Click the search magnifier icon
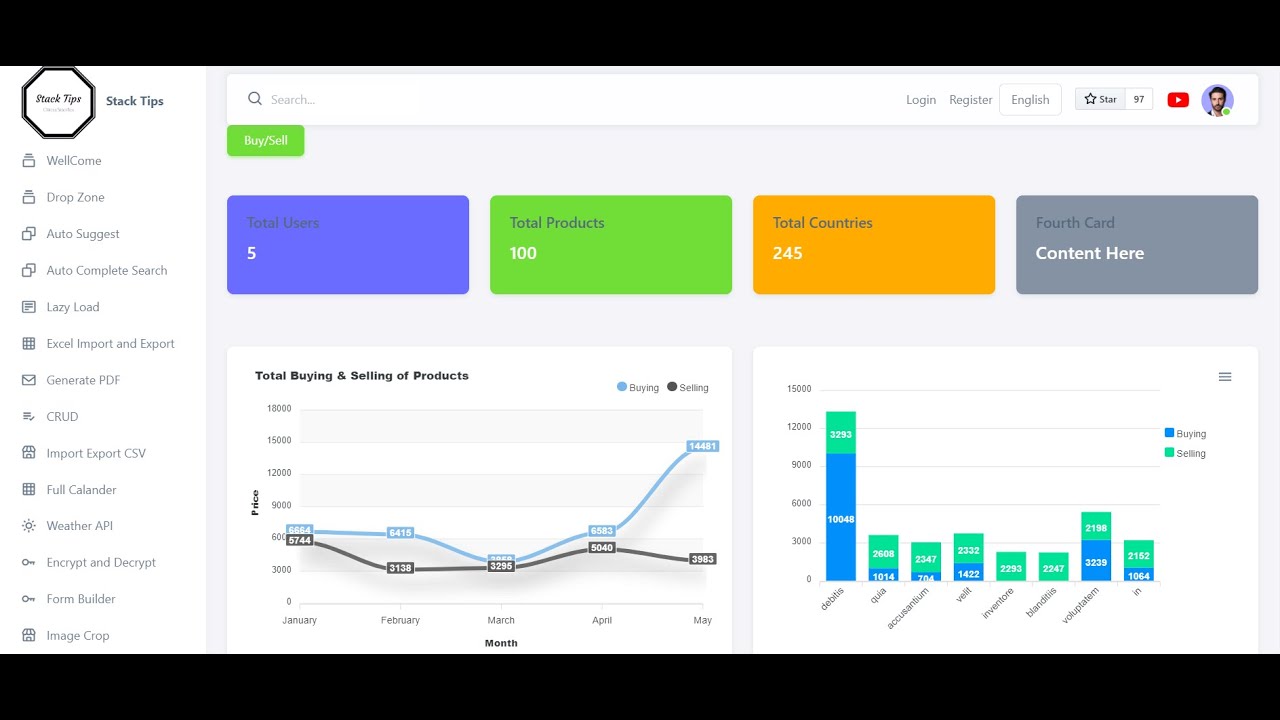The height and width of the screenshot is (720, 1280). click(x=255, y=99)
